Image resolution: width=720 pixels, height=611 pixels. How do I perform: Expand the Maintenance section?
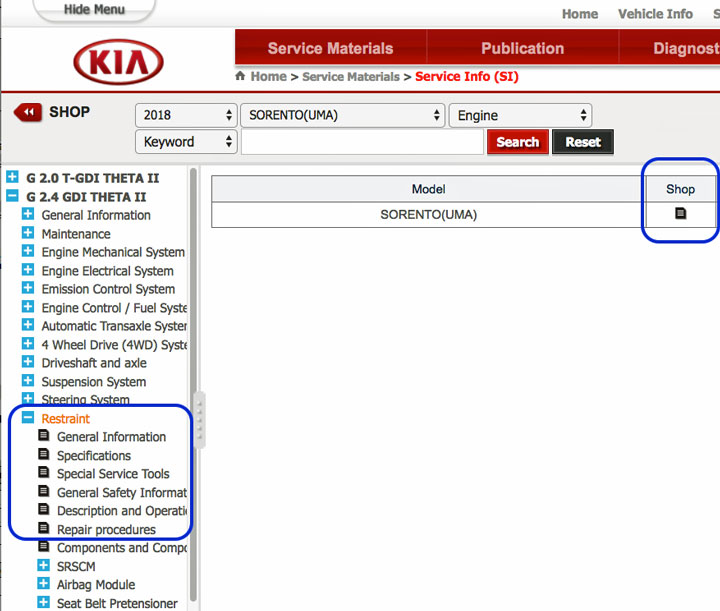tap(28, 233)
